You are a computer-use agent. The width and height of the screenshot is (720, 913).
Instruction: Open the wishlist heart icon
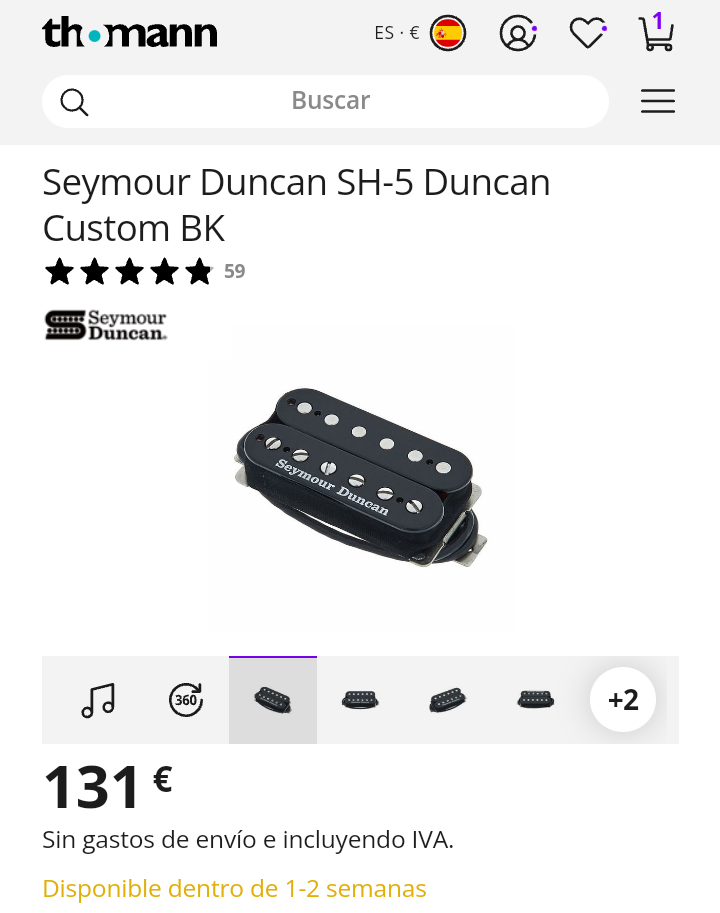(588, 33)
